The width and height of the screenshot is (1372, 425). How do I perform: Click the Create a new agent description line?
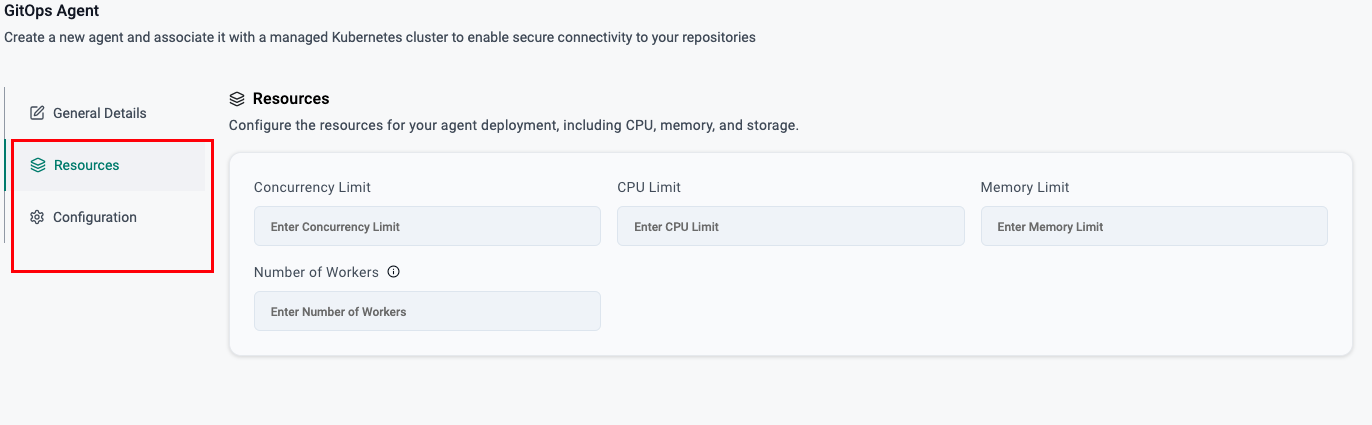coord(380,38)
